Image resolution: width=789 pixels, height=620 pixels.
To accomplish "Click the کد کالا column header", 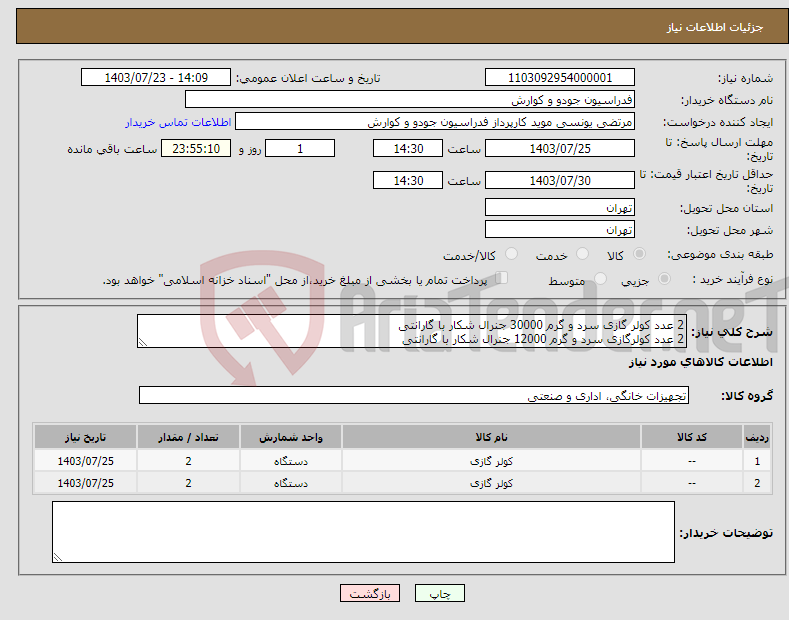I will [x=692, y=437].
